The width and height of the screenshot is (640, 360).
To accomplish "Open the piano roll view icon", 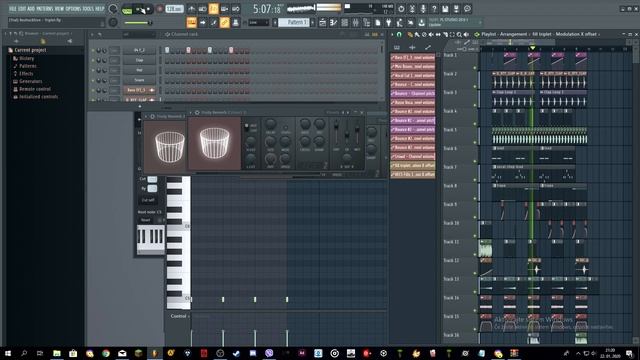I will pos(333,23).
